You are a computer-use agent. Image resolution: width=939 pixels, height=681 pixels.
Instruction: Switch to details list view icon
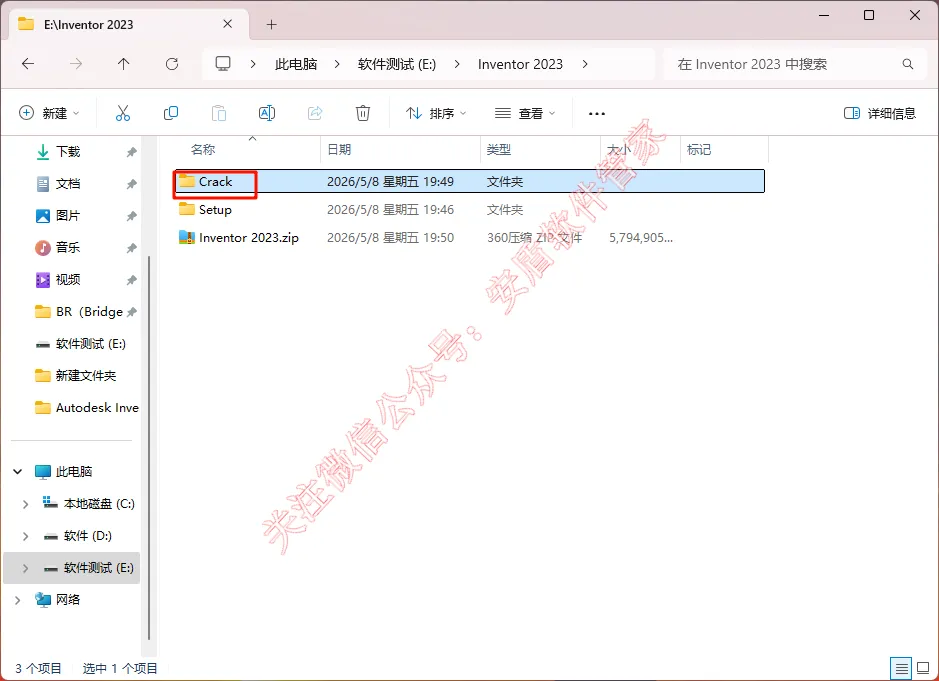[x=901, y=668]
